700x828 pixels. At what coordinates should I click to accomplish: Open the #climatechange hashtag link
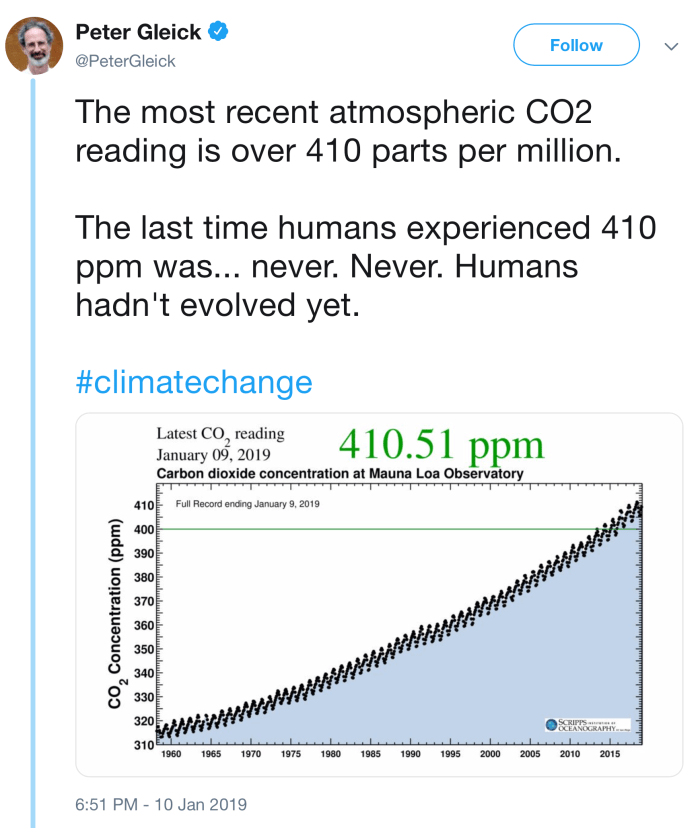(x=194, y=381)
